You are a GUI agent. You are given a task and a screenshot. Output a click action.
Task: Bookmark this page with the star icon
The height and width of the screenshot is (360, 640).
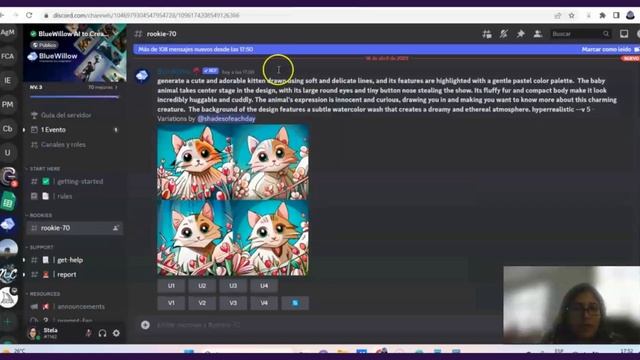pos(571,16)
